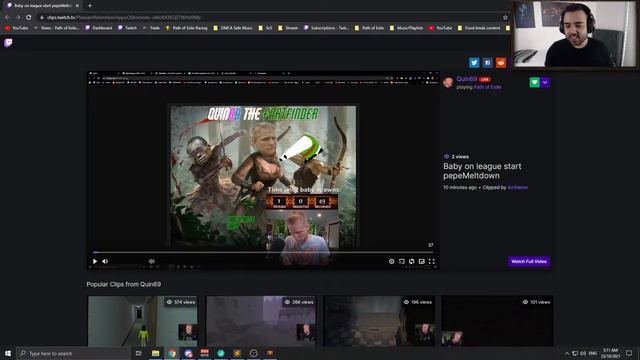Image resolution: width=640 pixels, height=360 pixels.
Task: Open Dashboard bookmark
Action: coord(98,28)
